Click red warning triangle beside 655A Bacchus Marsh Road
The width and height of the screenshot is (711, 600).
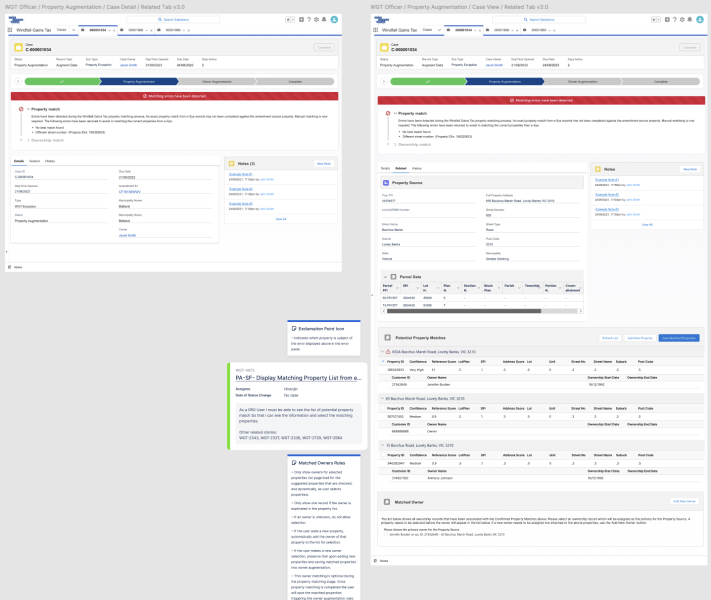[x=388, y=351]
